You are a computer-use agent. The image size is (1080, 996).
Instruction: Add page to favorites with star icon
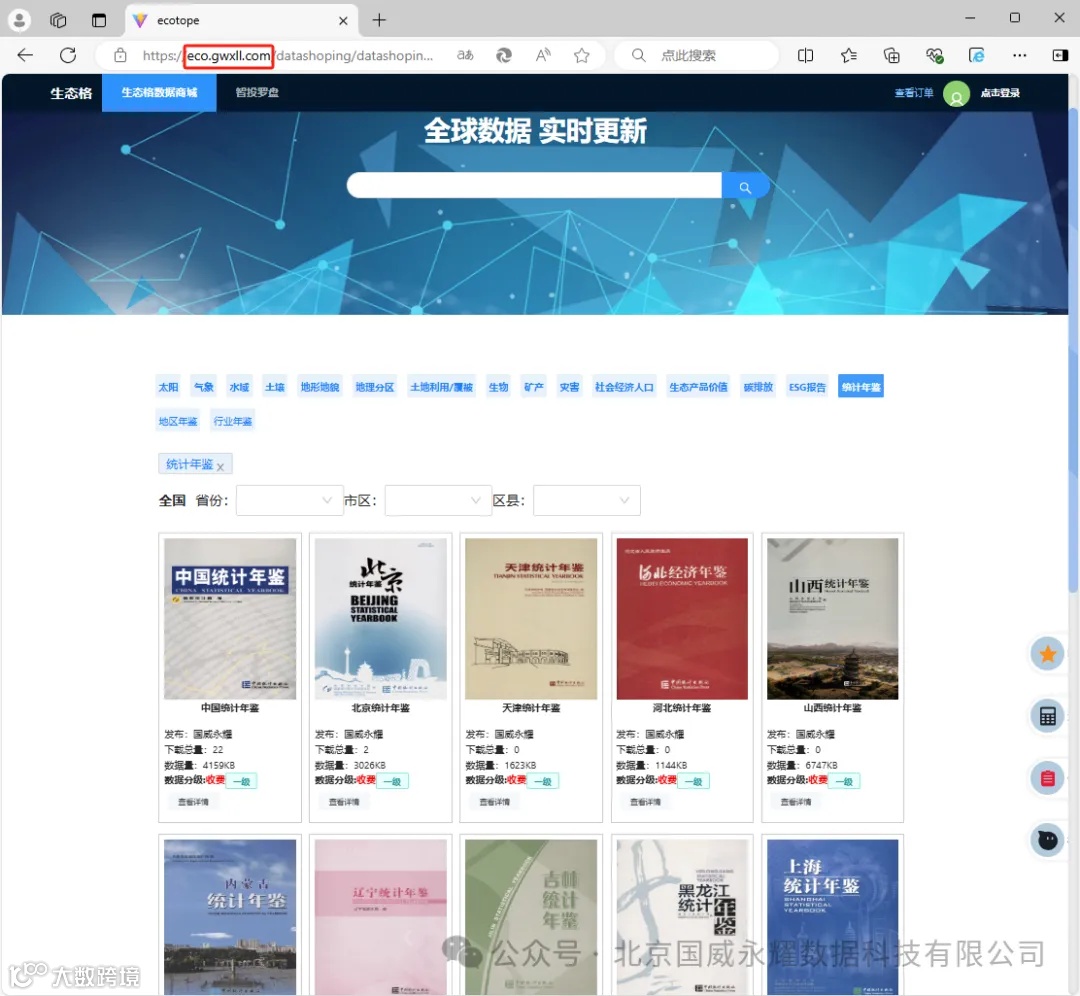coord(582,55)
